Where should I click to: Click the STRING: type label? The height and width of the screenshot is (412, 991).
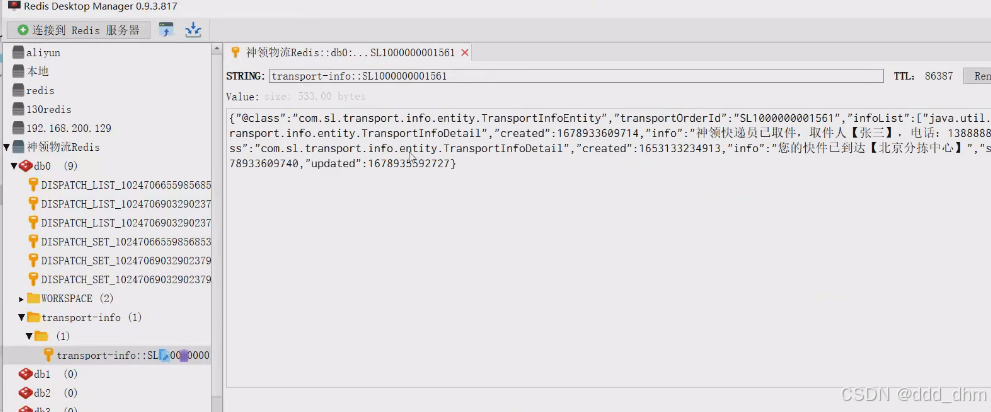pyautogui.click(x=245, y=76)
